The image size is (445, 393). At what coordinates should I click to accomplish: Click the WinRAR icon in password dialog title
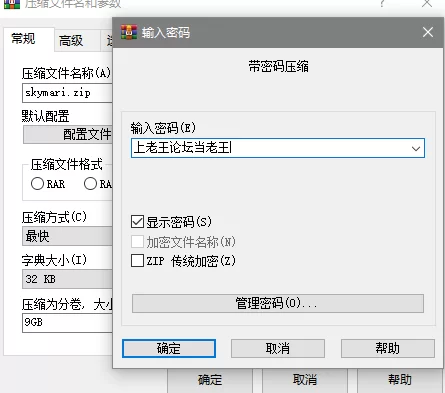pos(129,32)
